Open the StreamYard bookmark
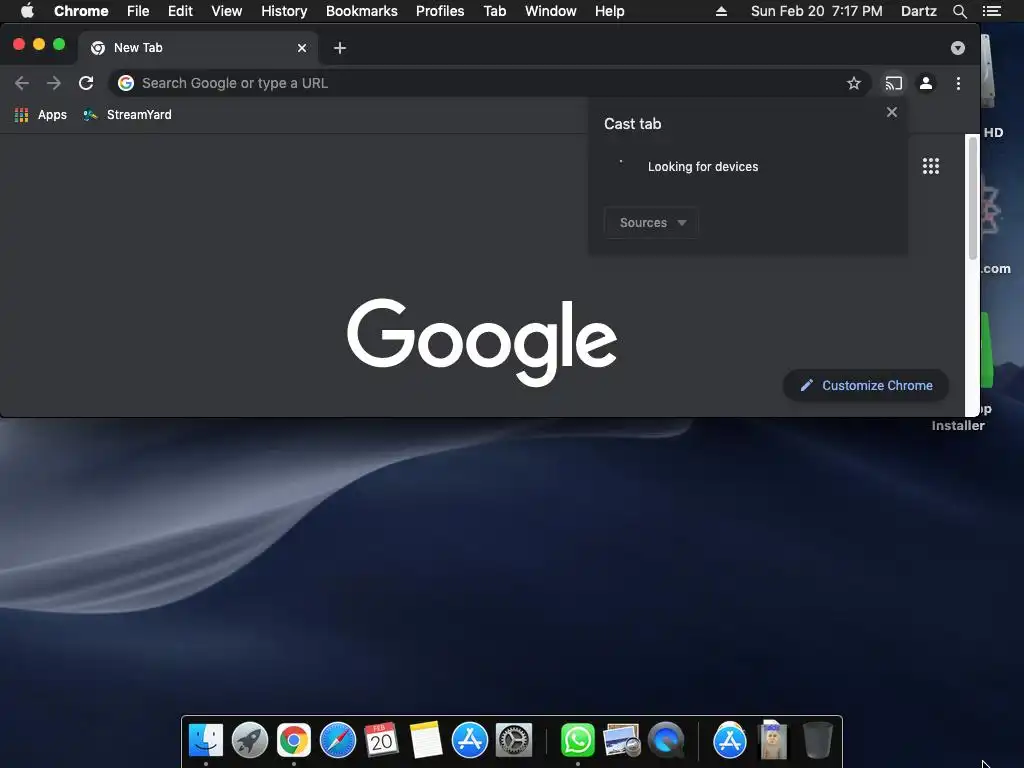1024x768 pixels. [x=127, y=115]
